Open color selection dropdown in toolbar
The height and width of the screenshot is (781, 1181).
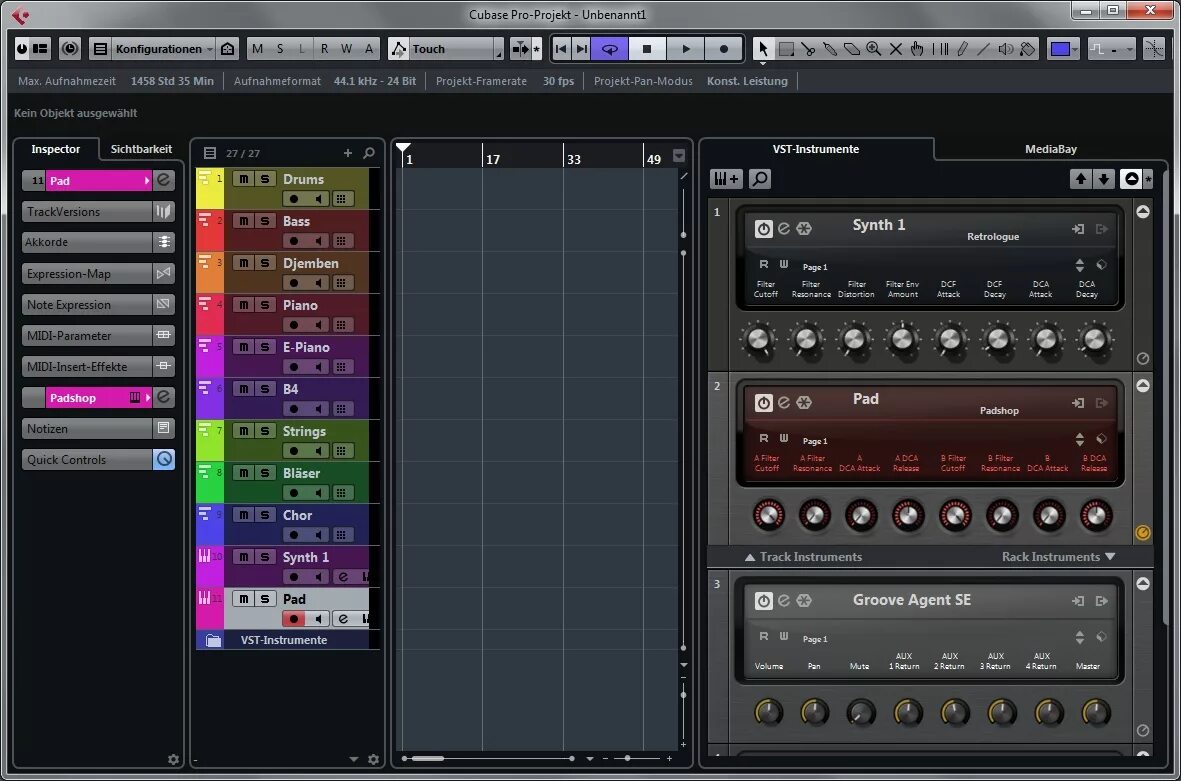pyautogui.click(x=1074, y=49)
